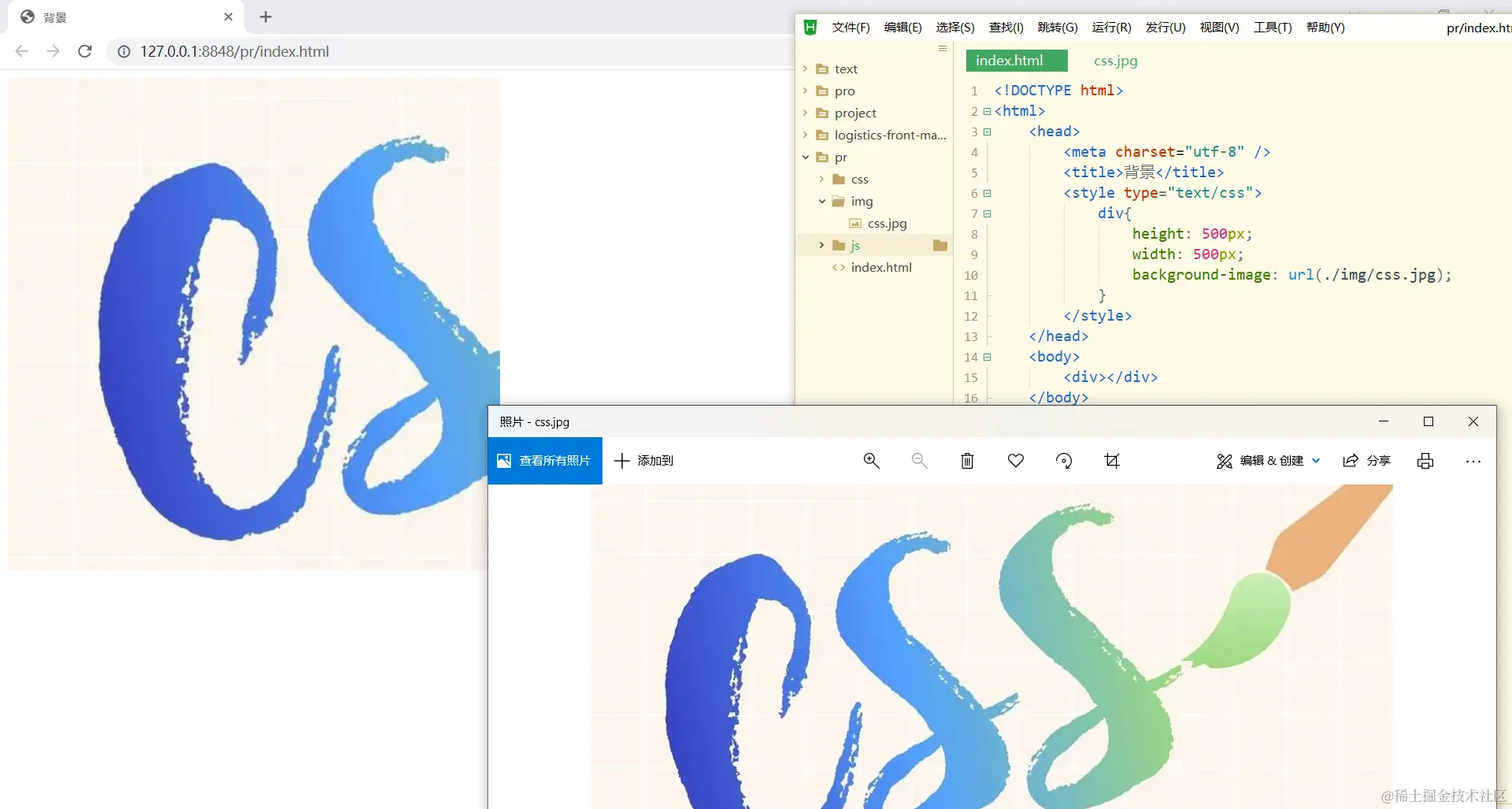Open the 视图(V) menu
1512x809 pixels.
click(1219, 28)
